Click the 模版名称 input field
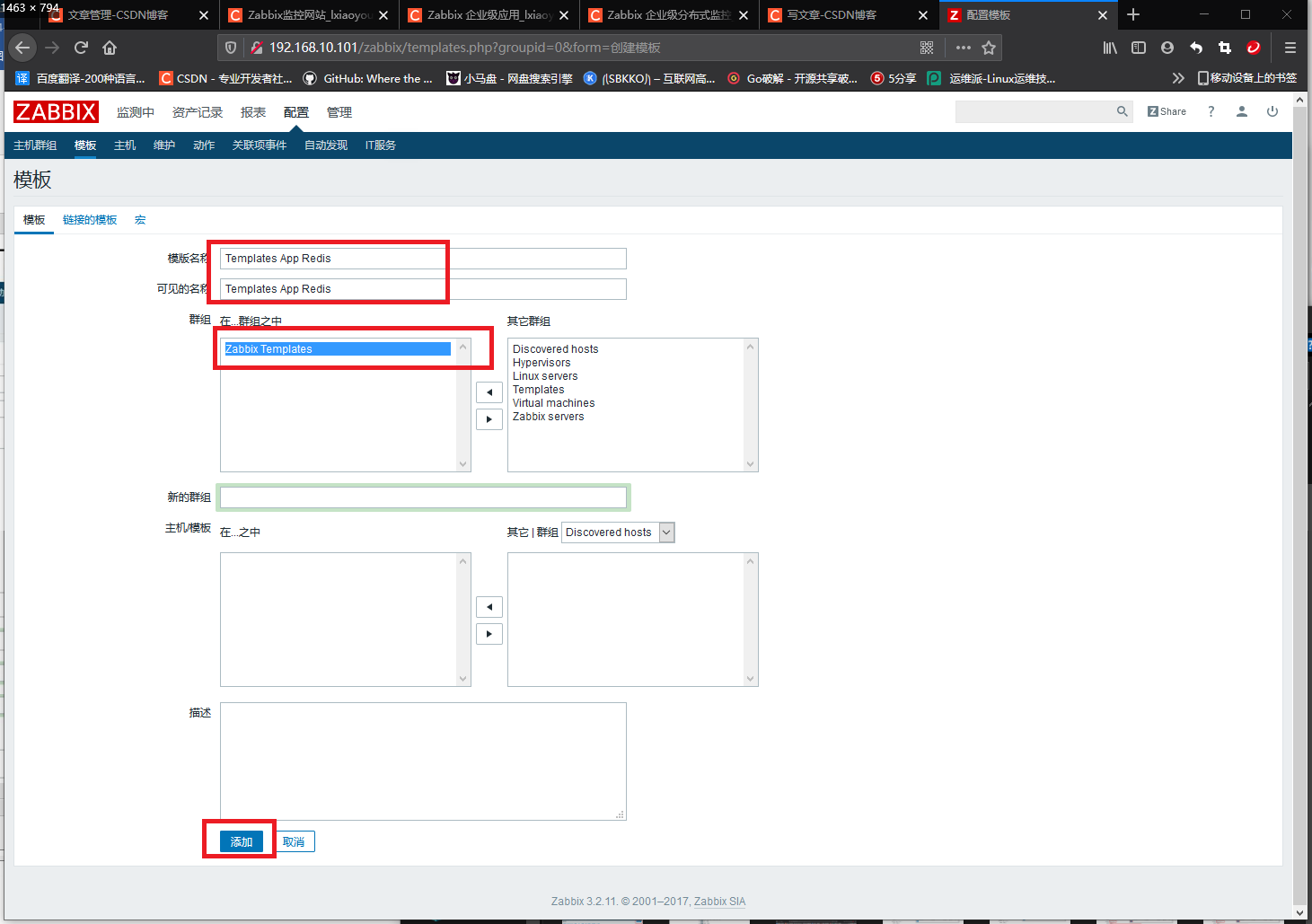The image size is (1312, 924). (x=423, y=259)
